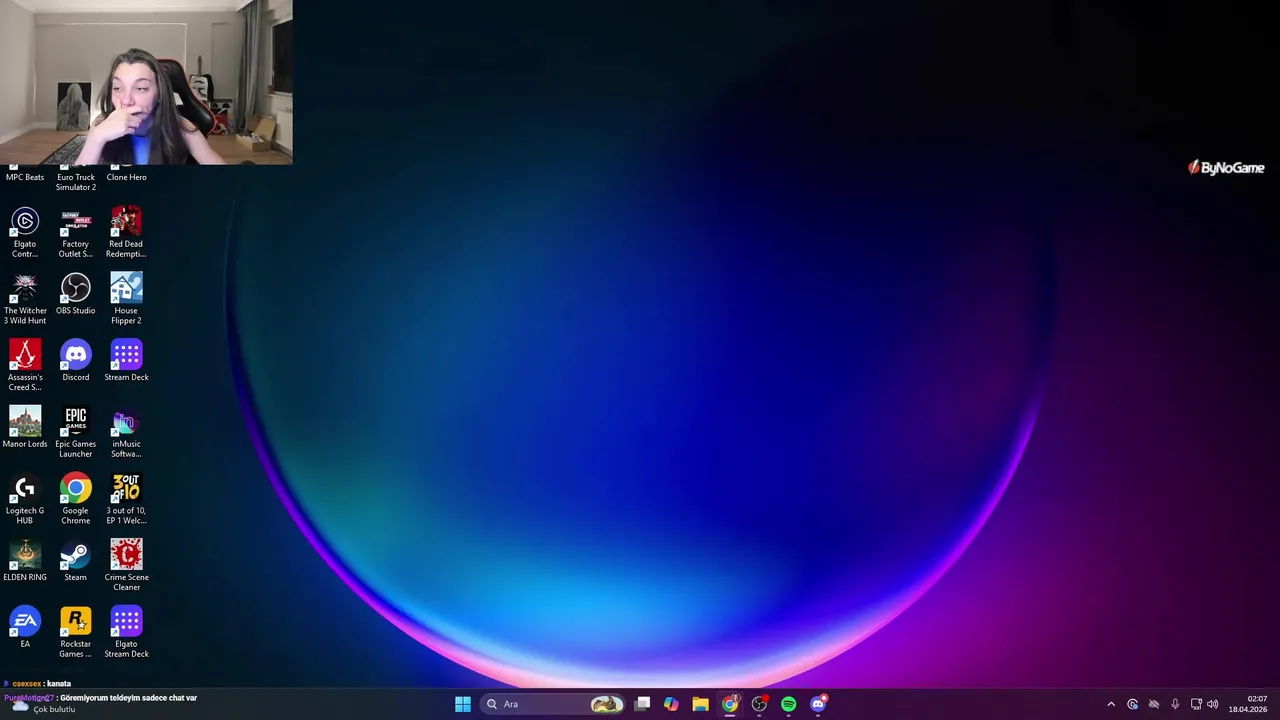1280x720 pixels.
Task: Open Task View from the taskbar
Action: coord(643,704)
